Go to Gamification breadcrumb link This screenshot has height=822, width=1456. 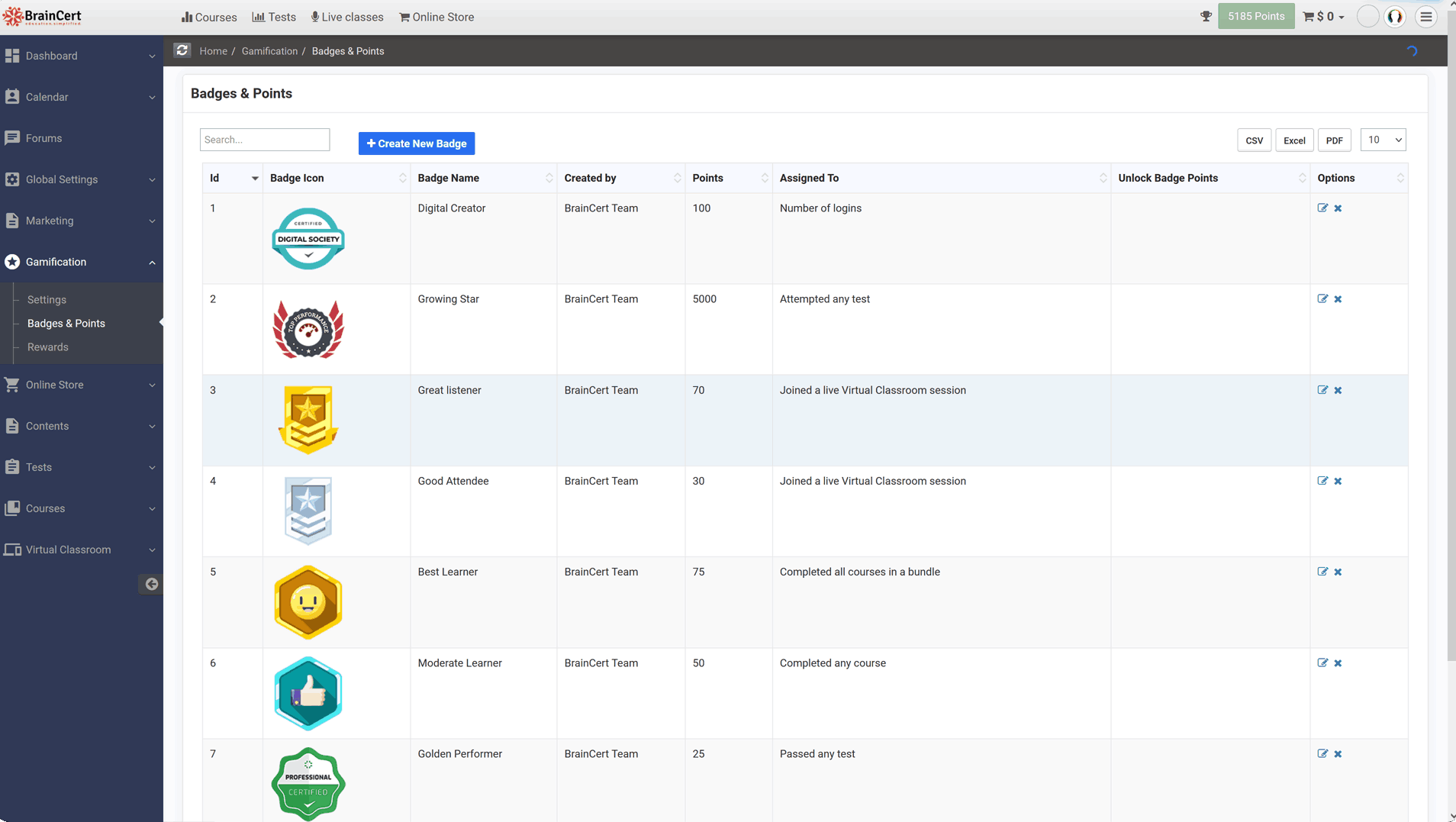[x=269, y=51]
